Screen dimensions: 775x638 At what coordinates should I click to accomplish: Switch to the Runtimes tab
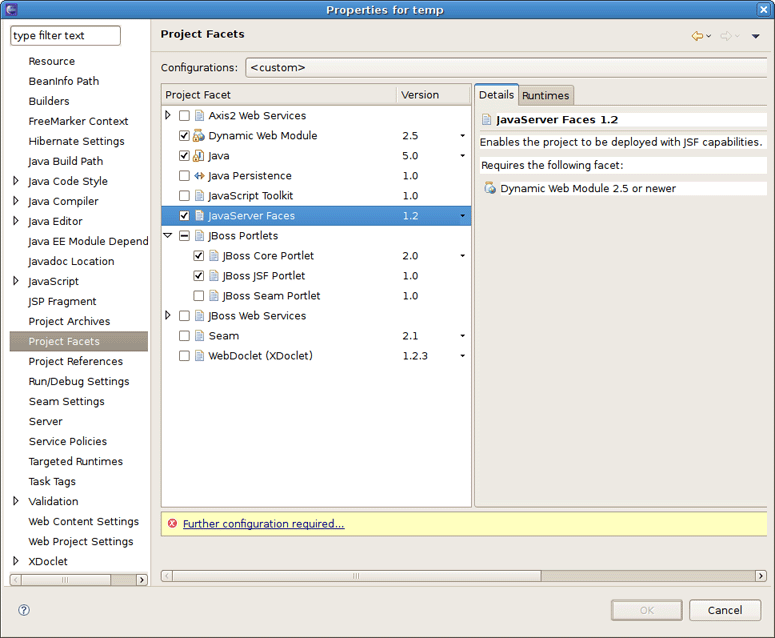tap(546, 95)
